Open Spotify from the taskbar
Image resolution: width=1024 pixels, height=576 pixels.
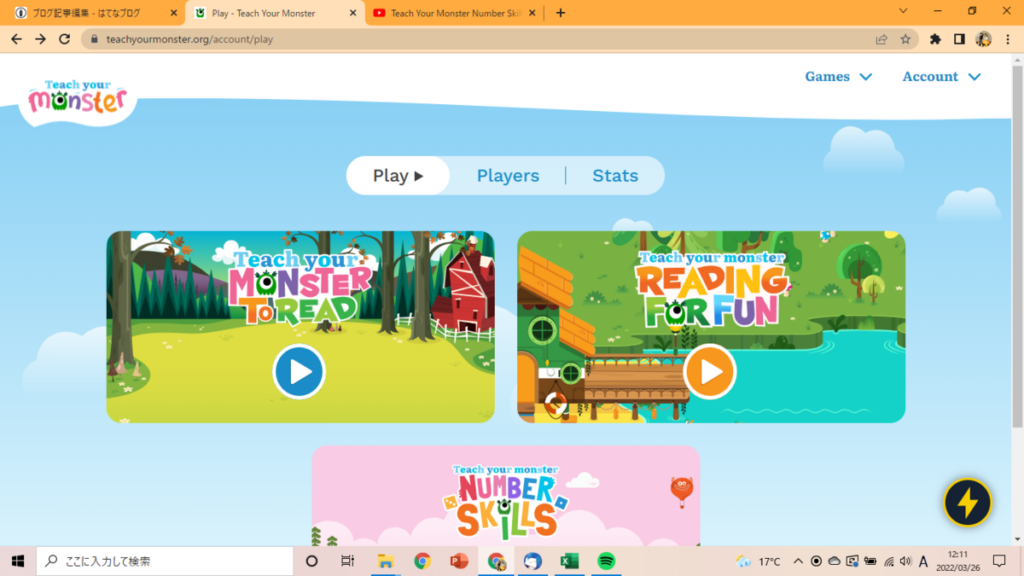pos(606,561)
